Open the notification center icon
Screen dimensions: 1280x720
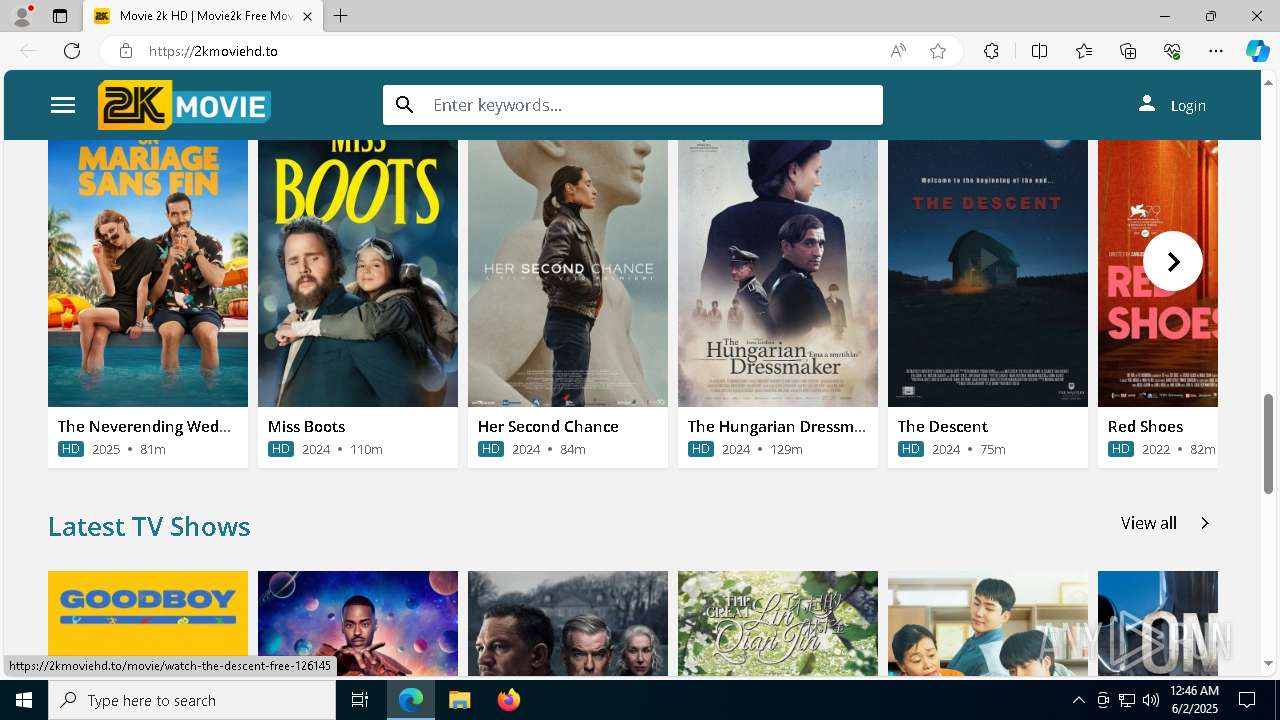[1247, 700]
